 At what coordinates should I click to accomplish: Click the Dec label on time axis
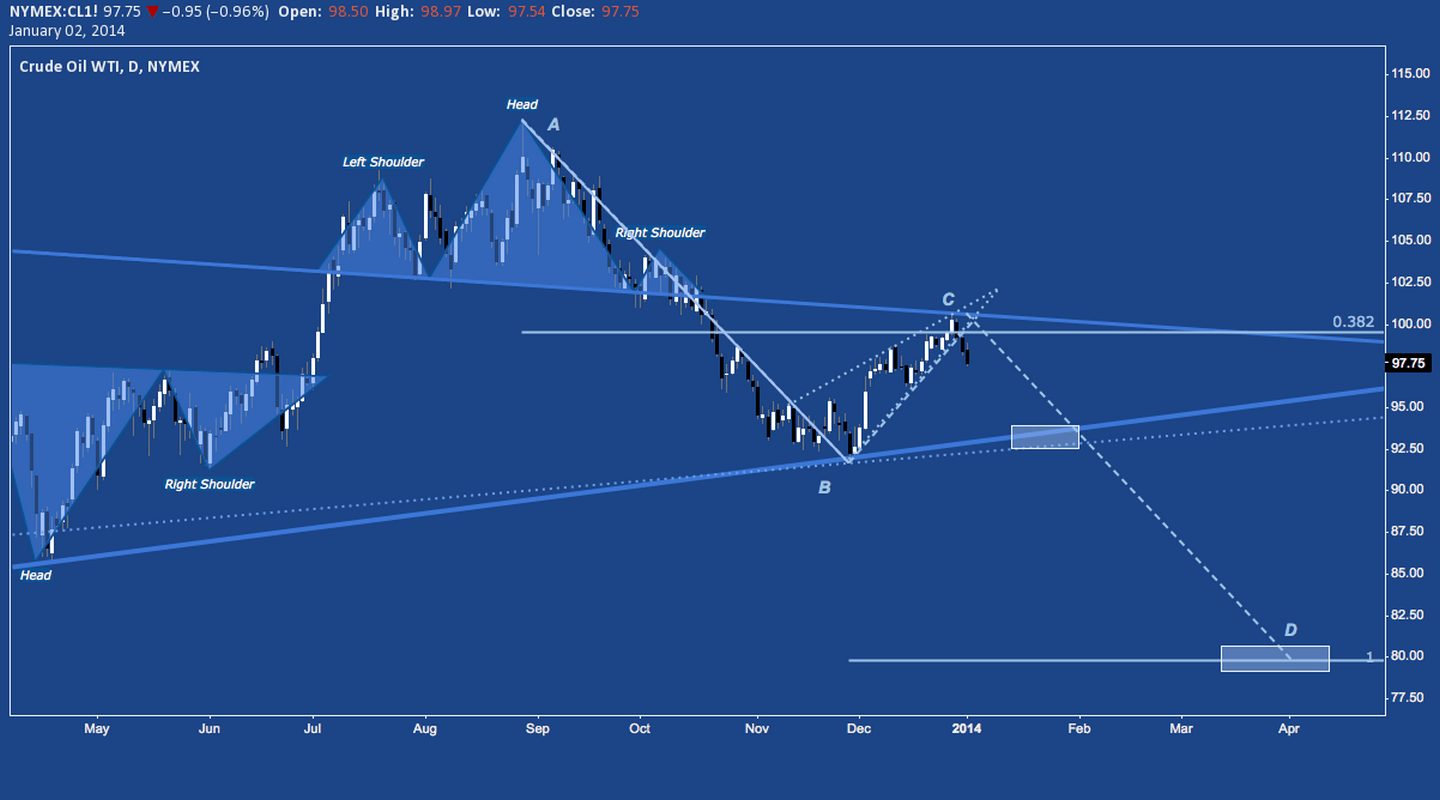pos(859,729)
